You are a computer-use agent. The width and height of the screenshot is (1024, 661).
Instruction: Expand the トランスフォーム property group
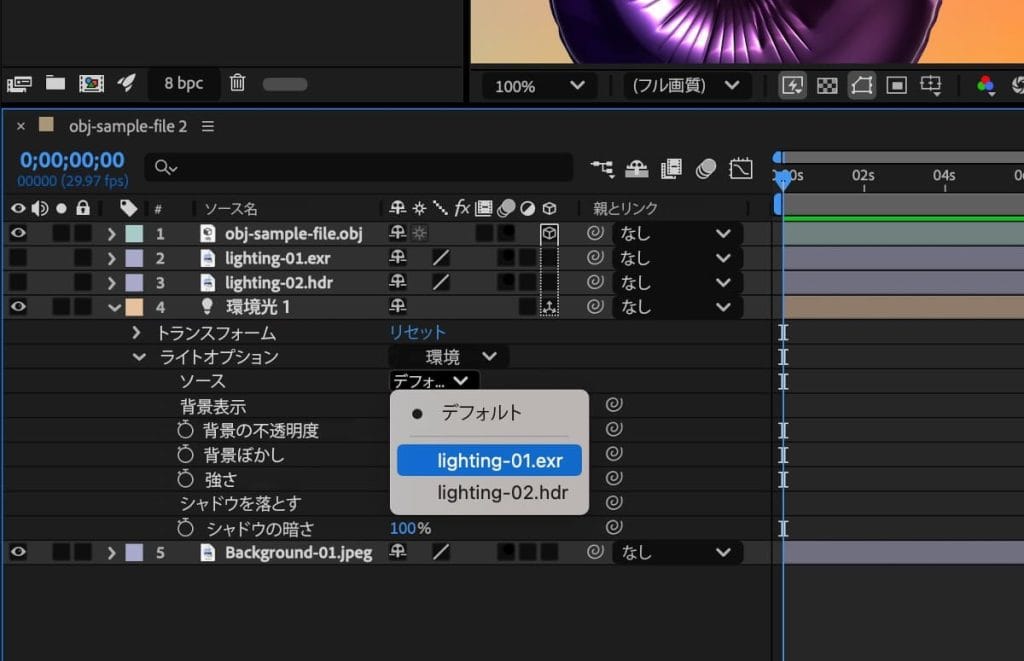(x=137, y=333)
